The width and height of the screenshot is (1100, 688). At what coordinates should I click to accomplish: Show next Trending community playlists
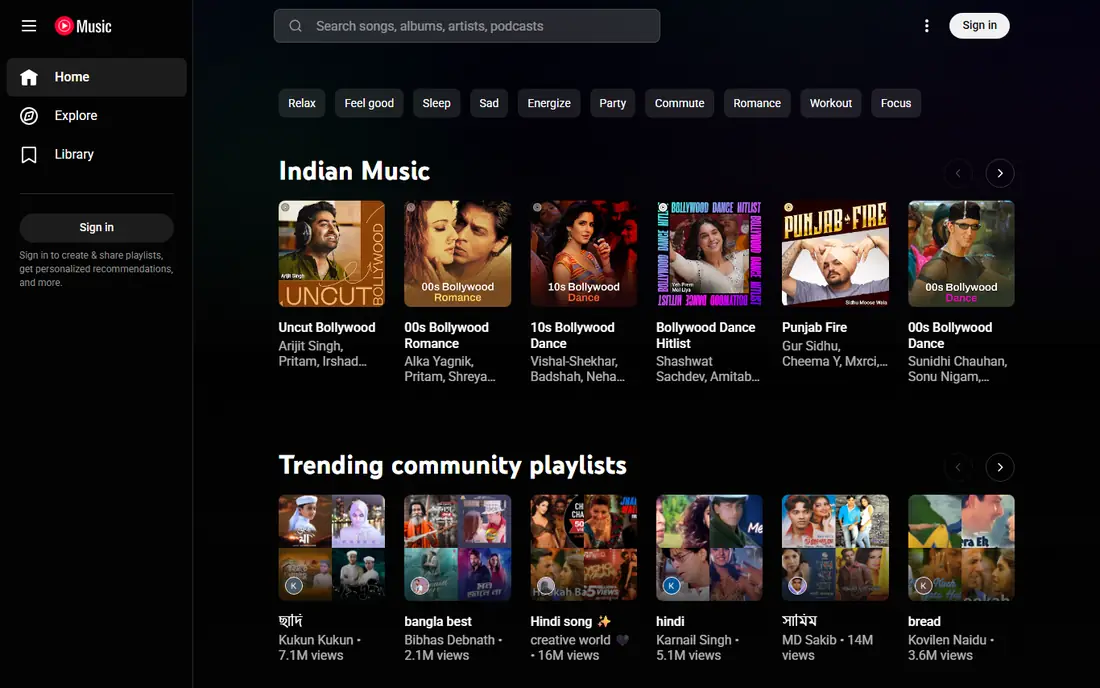tap(1000, 467)
